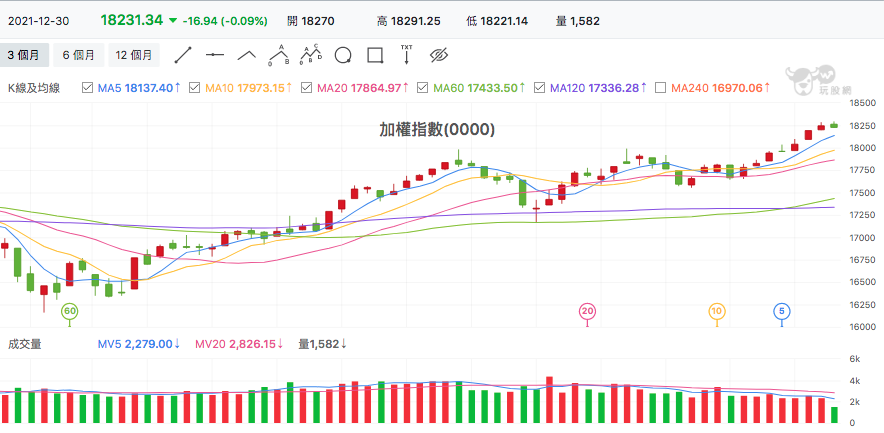The height and width of the screenshot is (433, 884).
Task: Select the rectangle drawing tool
Action: [375, 55]
